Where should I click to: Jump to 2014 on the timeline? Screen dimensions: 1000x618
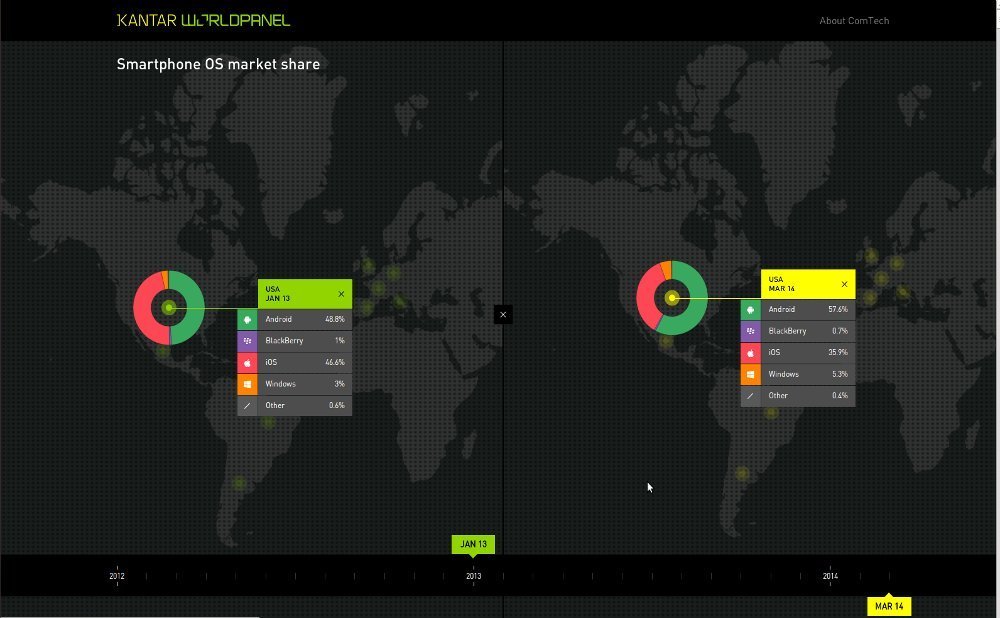(x=830, y=576)
